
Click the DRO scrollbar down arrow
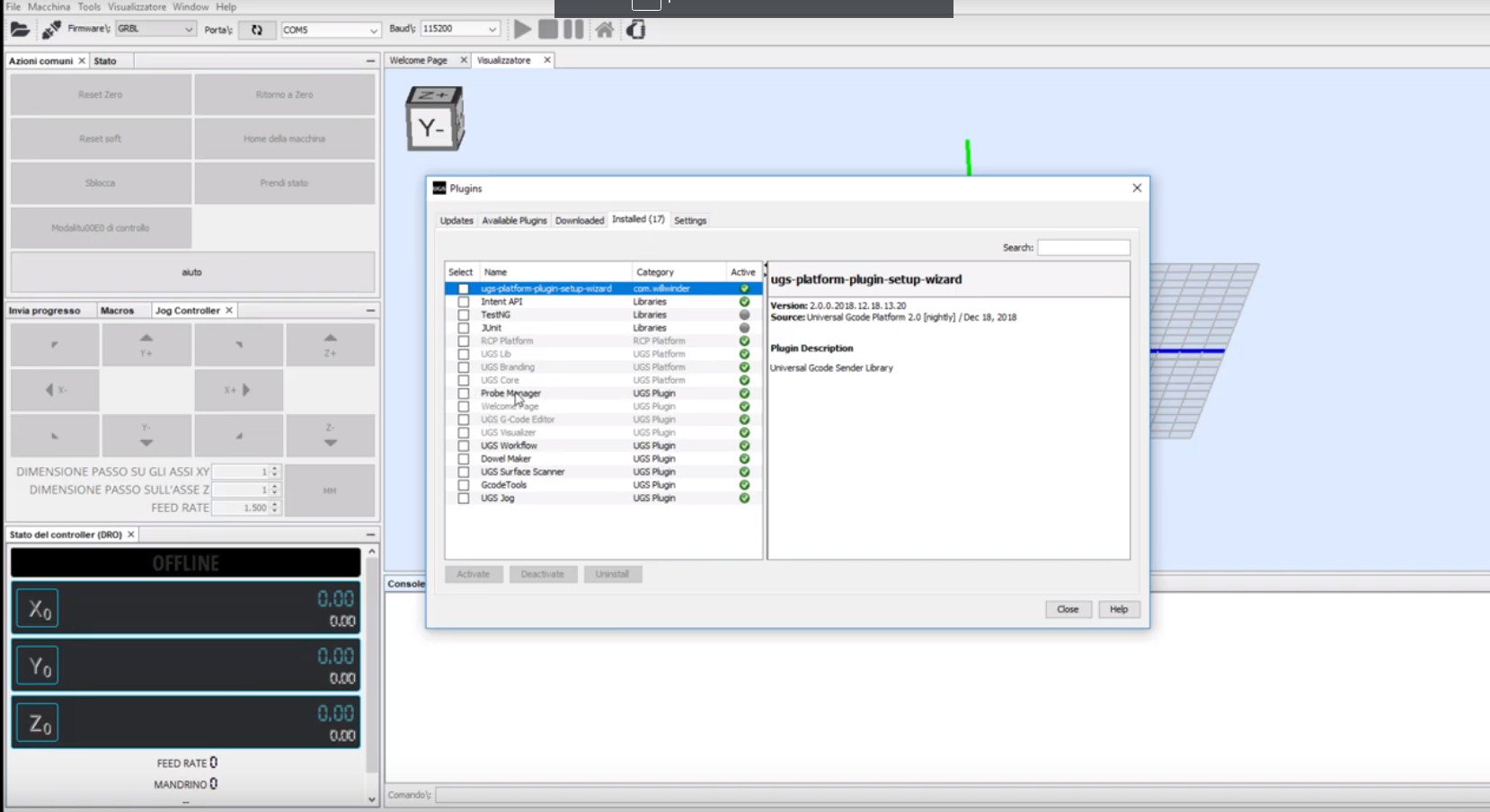pos(372,799)
